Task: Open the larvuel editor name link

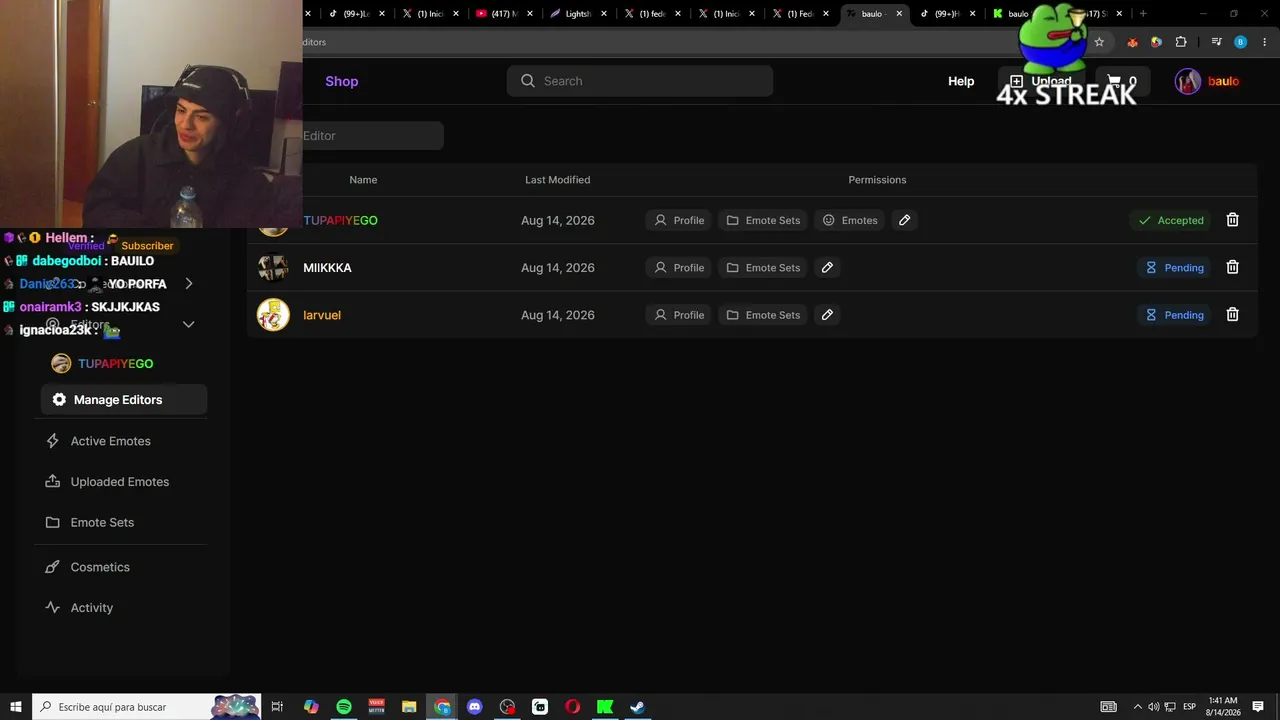Action: pos(322,314)
